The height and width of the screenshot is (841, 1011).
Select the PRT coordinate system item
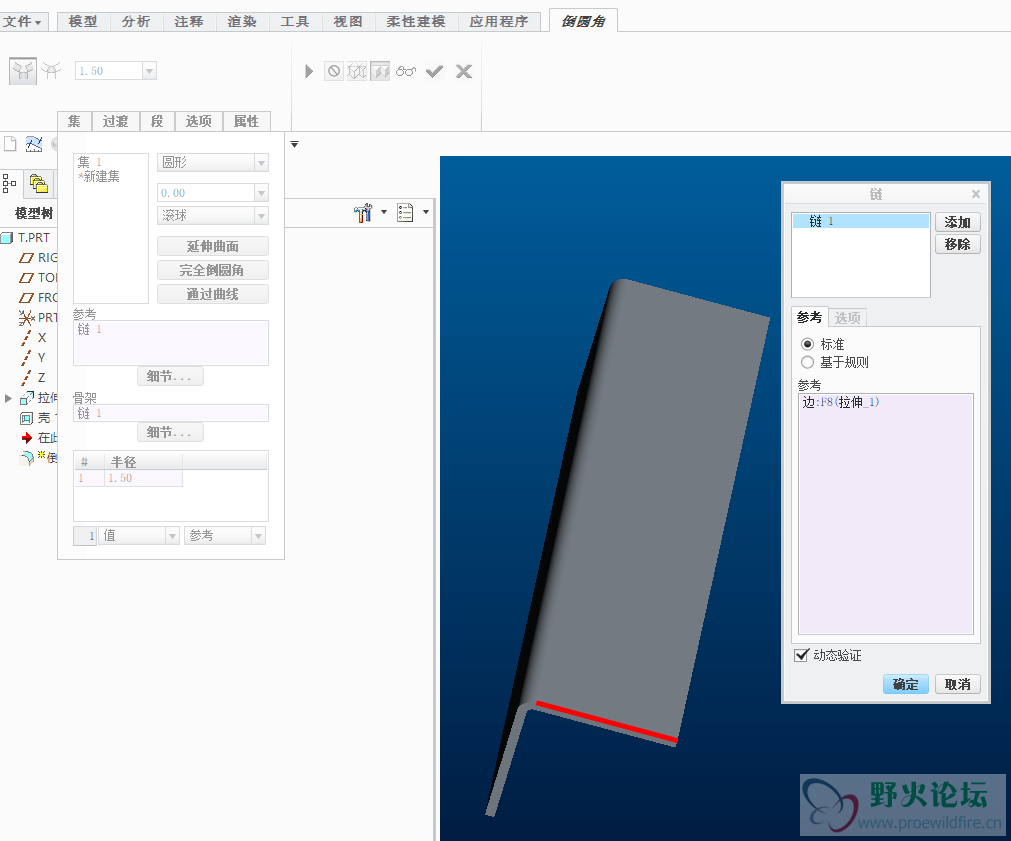point(38,318)
